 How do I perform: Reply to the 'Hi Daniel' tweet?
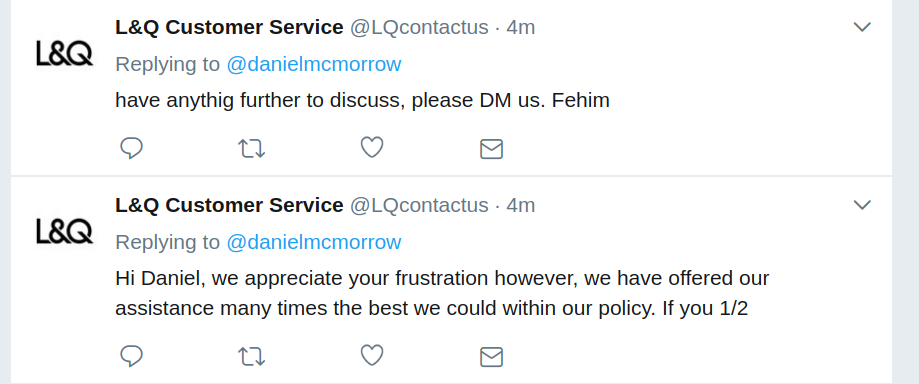click(x=131, y=356)
